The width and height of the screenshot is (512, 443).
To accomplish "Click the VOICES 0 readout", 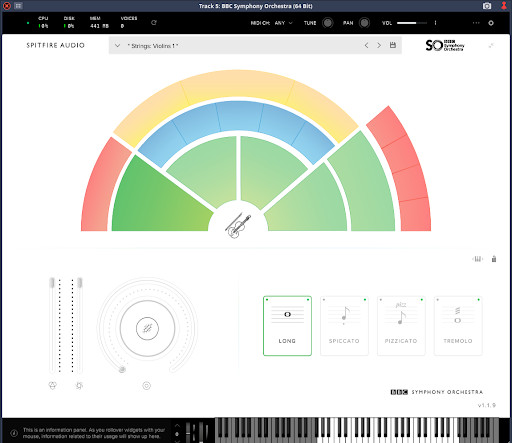I will [x=129, y=23].
